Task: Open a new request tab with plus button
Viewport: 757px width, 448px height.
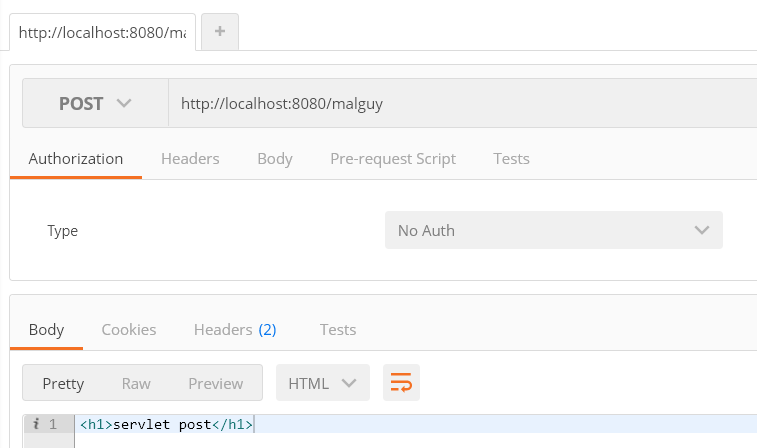Action: coord(220,32)
